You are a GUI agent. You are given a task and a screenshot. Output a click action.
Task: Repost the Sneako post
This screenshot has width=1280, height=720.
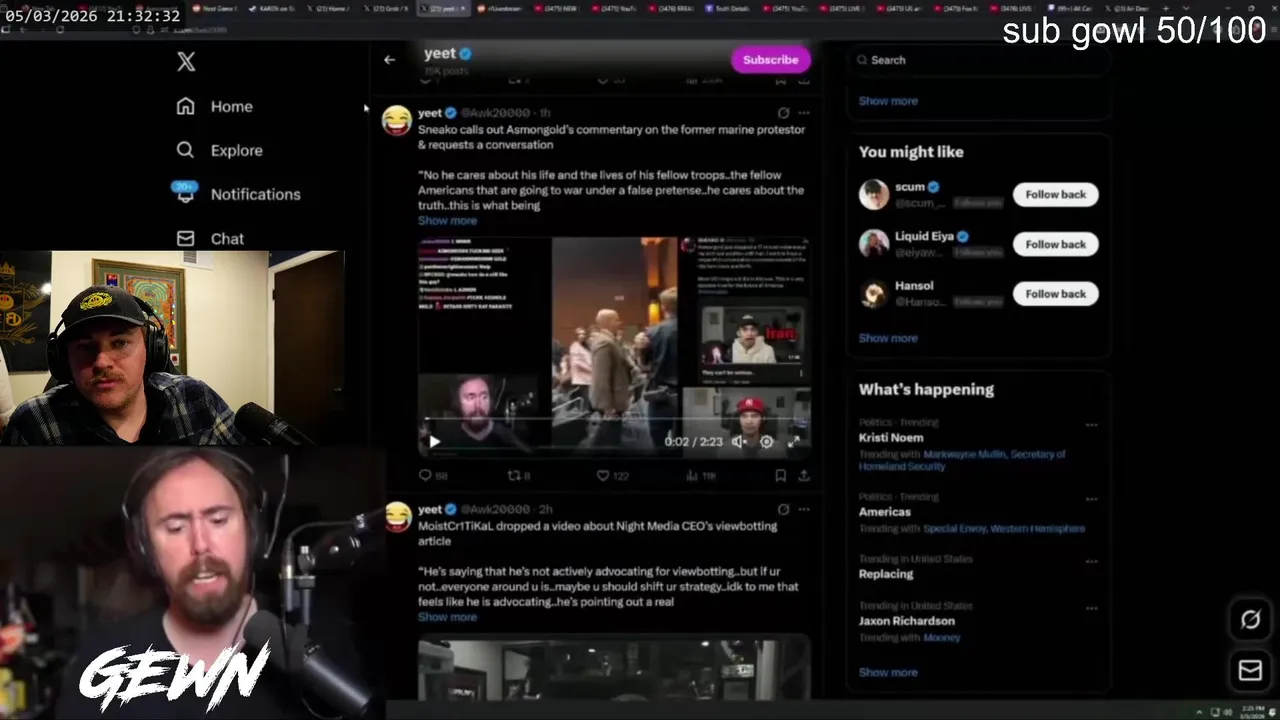[x=519, y=476]
